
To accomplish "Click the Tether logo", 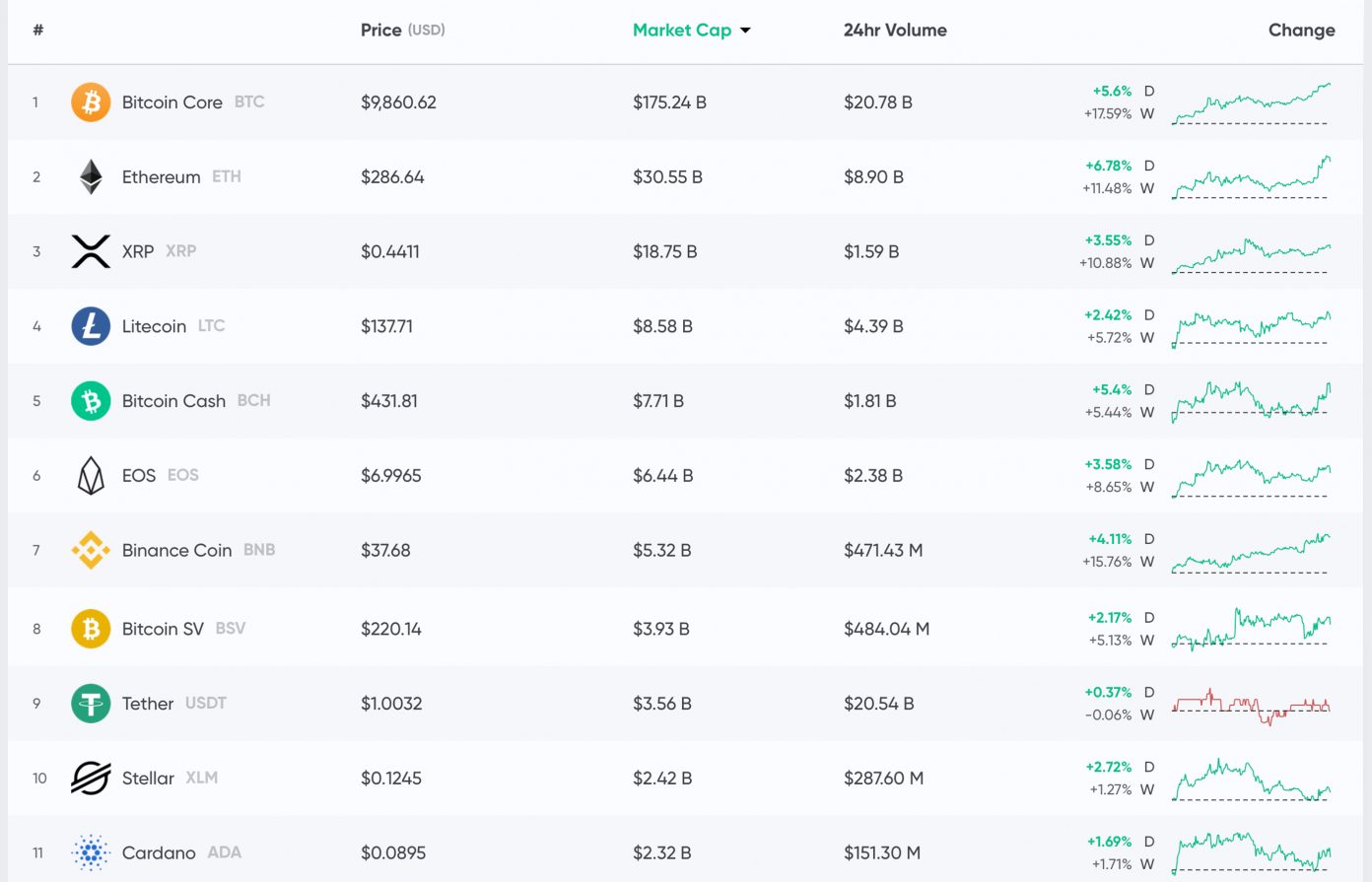I will [x=91, y=704].
